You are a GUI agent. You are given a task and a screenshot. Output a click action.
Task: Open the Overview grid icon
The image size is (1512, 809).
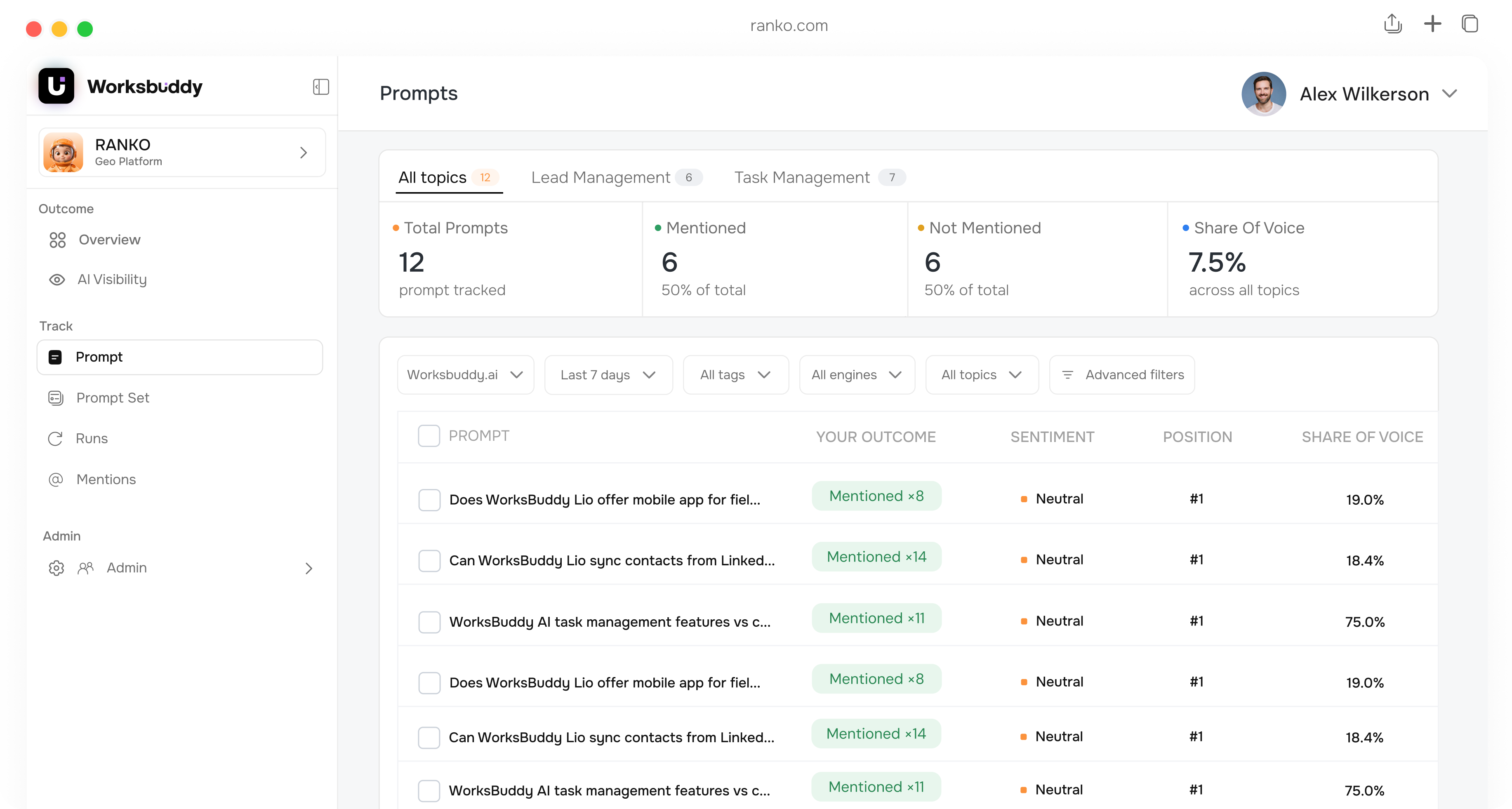point(57,240)
